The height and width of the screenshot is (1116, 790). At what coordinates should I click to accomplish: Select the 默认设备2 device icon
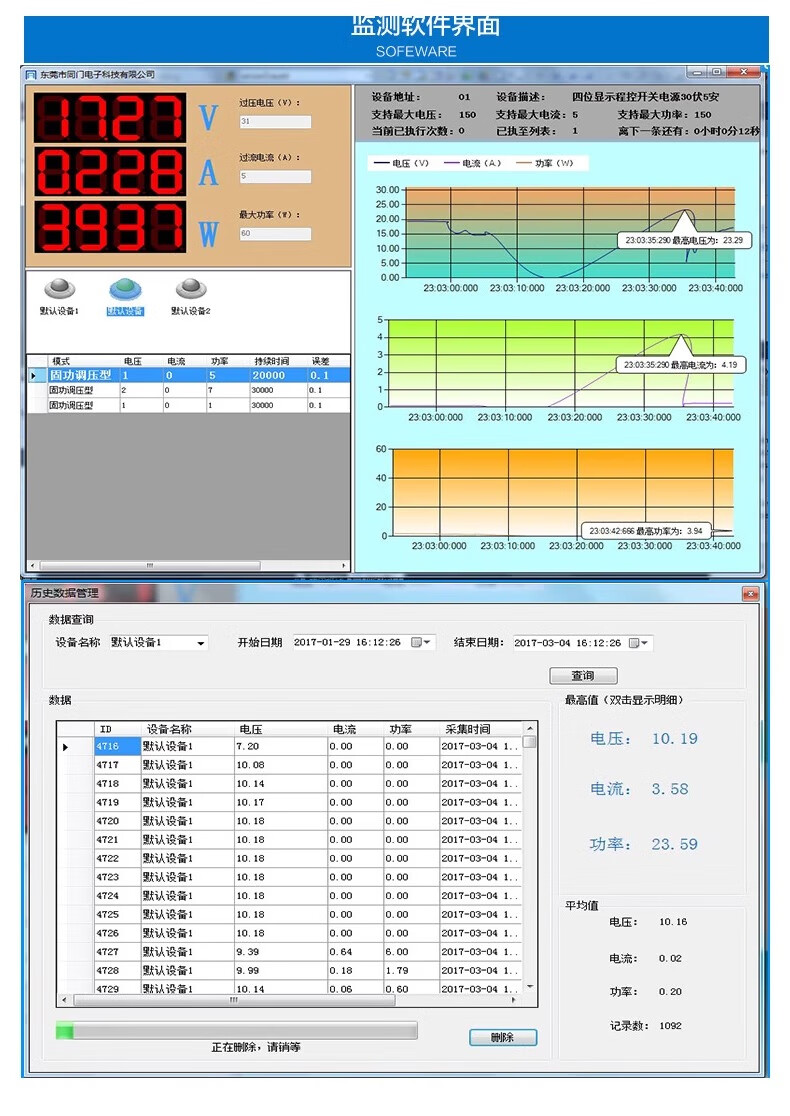(190, 290)
